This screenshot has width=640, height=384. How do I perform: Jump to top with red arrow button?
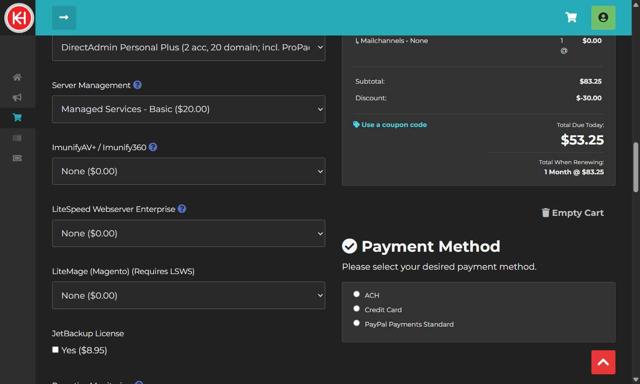coord(603,362)
